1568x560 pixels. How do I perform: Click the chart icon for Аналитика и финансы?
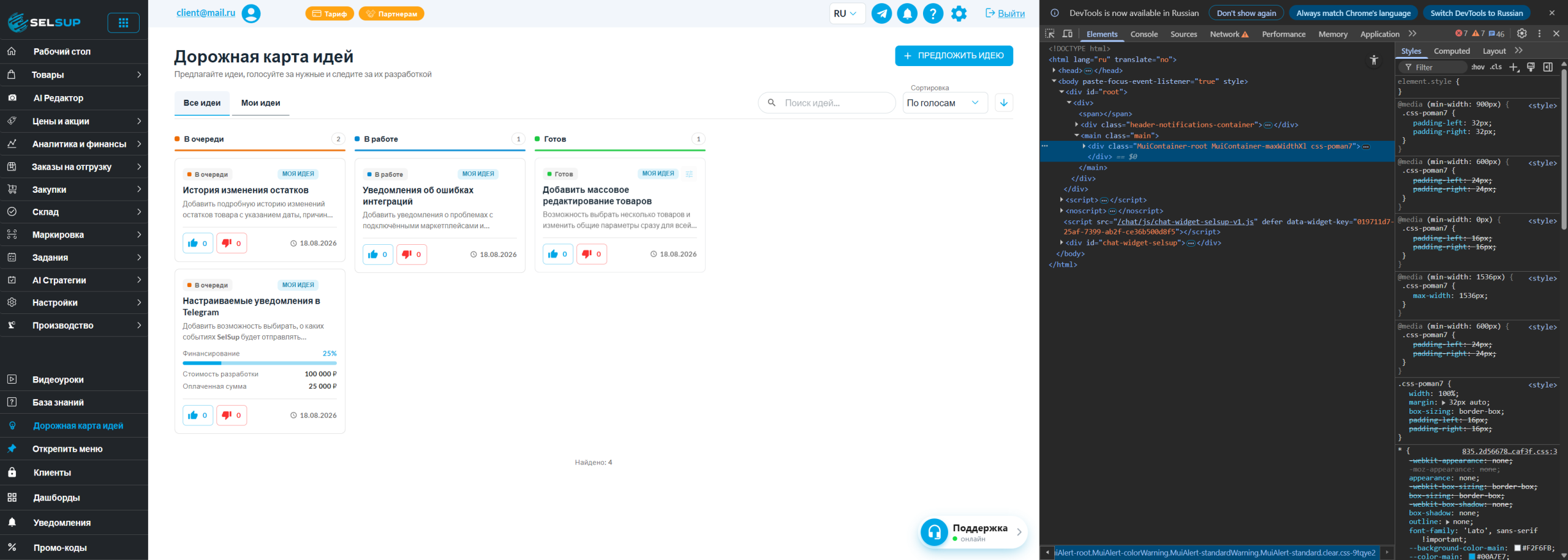point(12,144)
